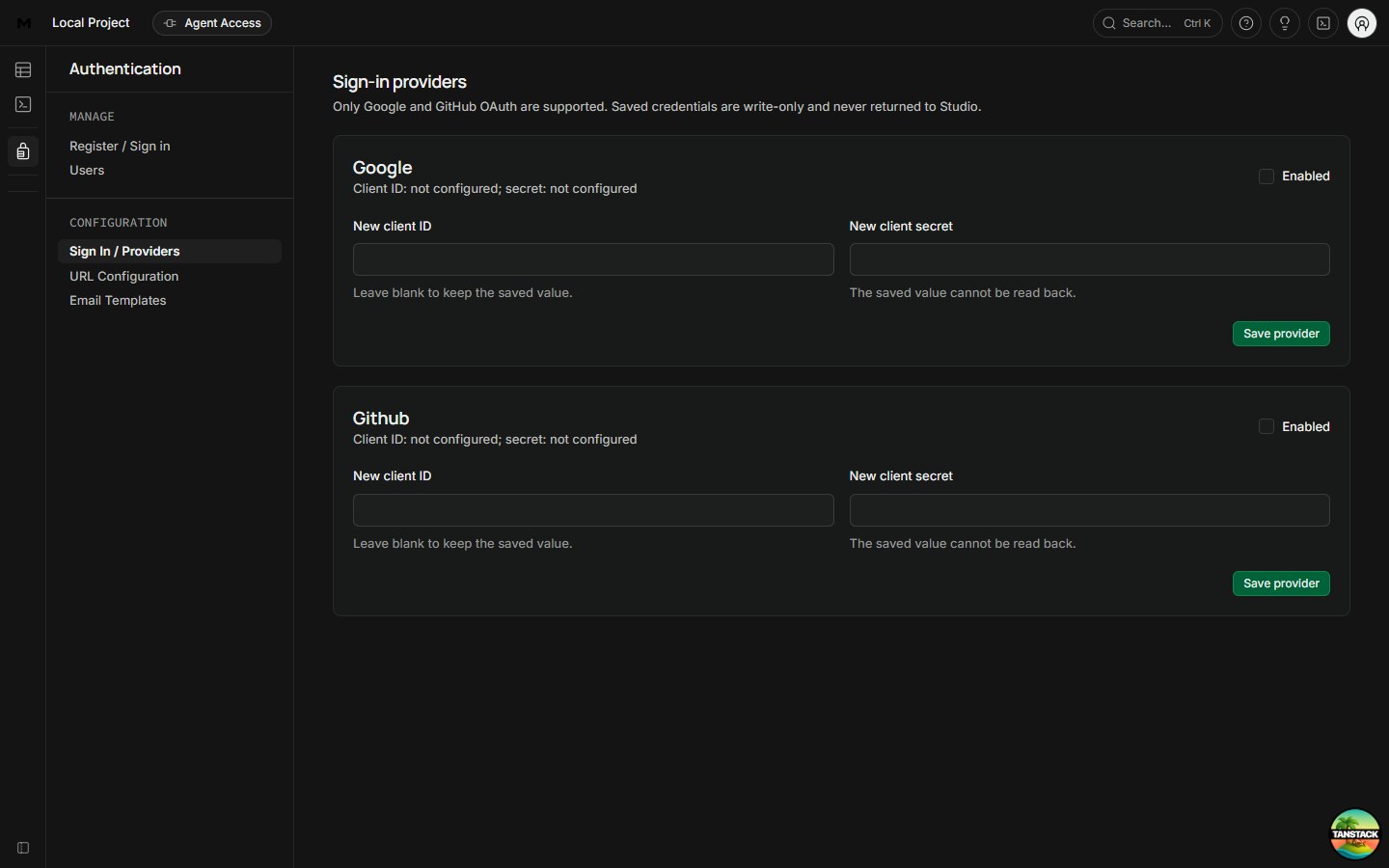The height and width of the screenshot is (868, 1389).
Task: Focus Google New client secret field
Action: (x=1089, y=259)
